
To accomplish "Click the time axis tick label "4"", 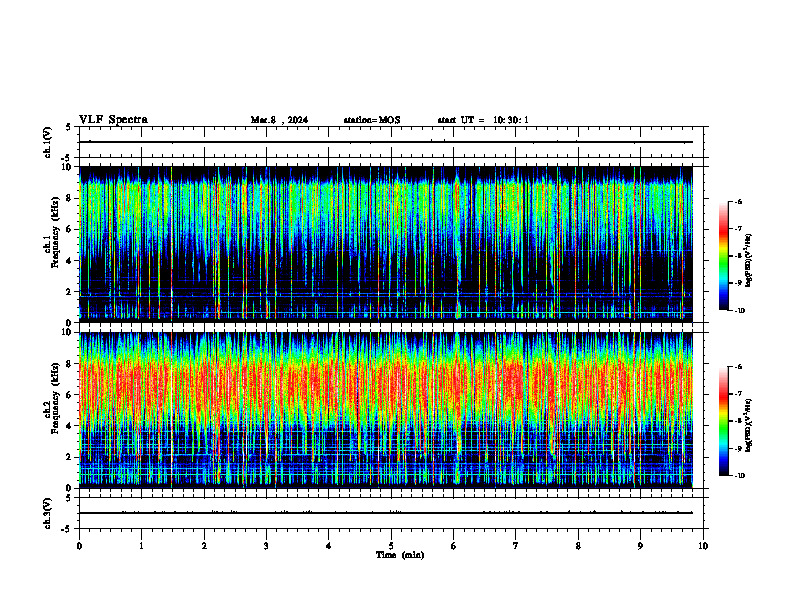I will tap(329, 546).
